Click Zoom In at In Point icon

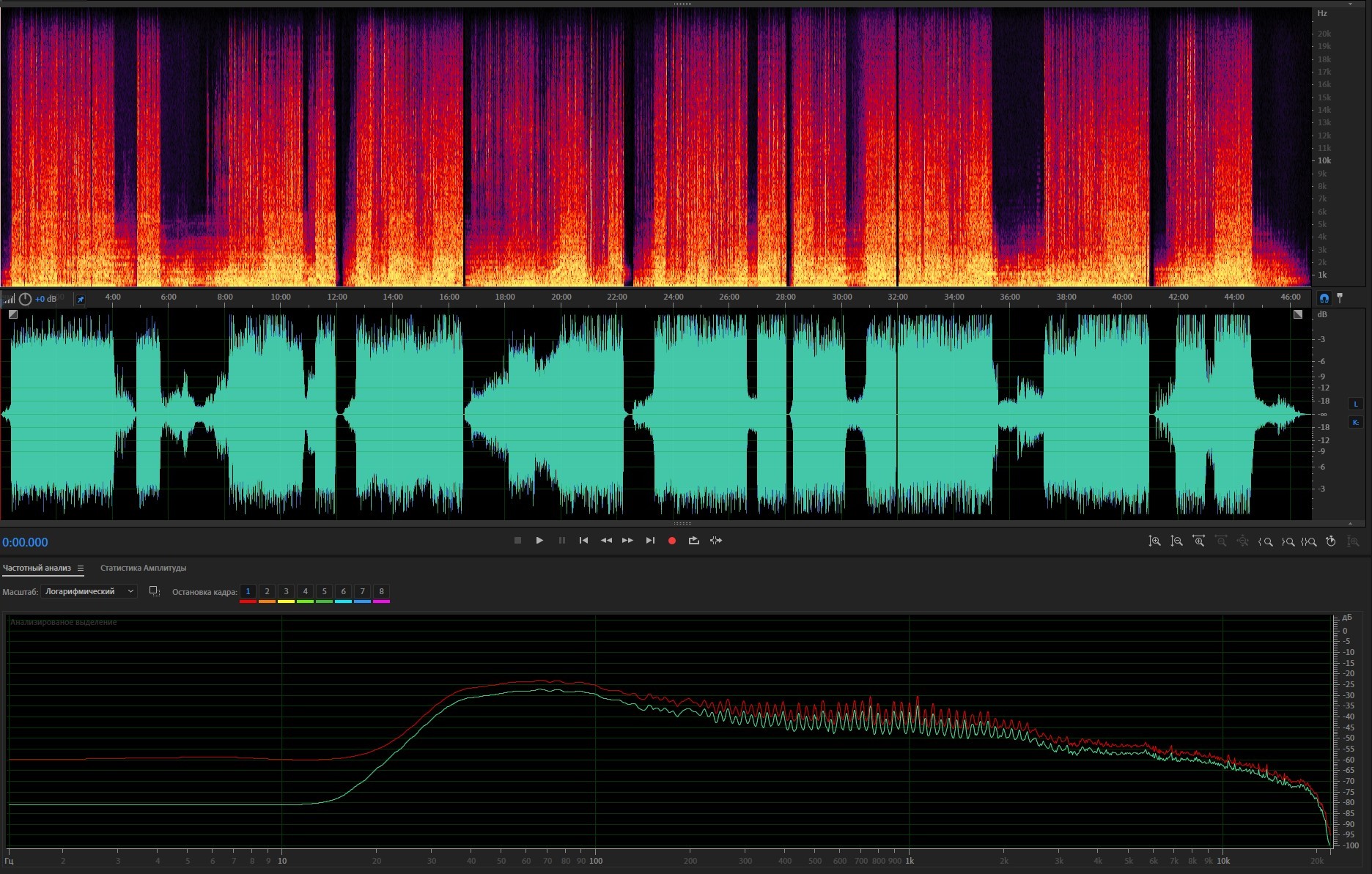(1265, 541)
